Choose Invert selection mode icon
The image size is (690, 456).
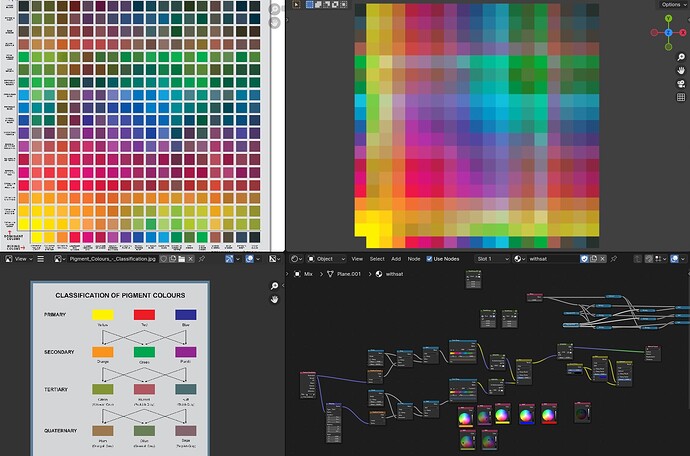point(335,4)
